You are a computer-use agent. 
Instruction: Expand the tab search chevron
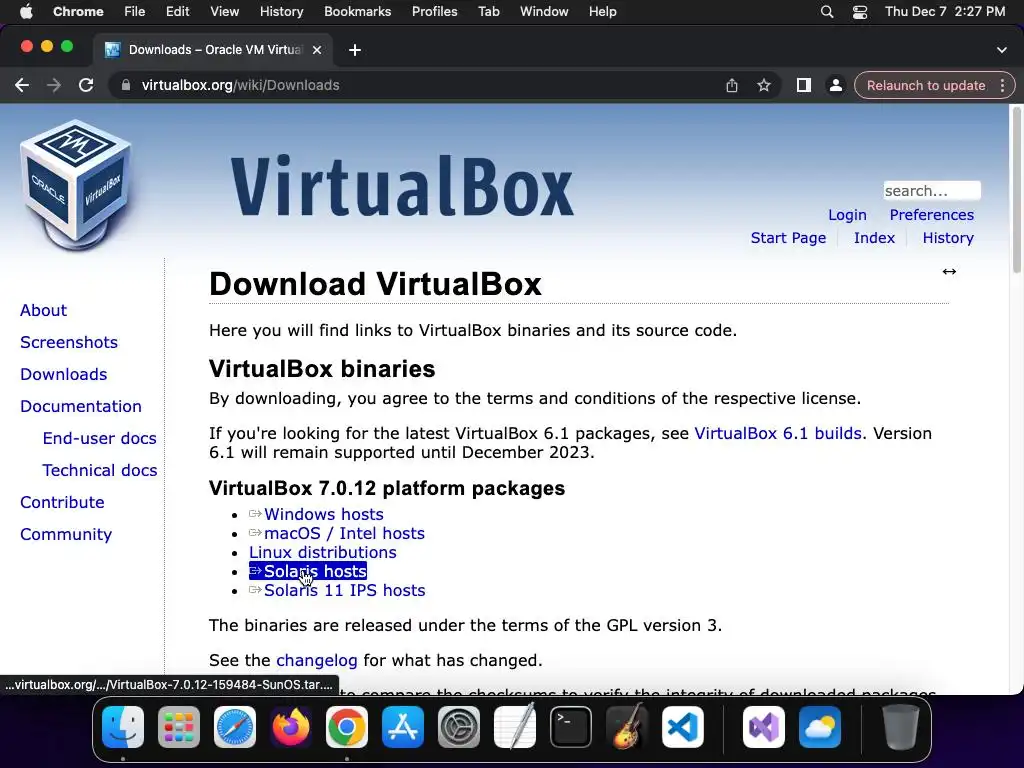click(1002, 50)
